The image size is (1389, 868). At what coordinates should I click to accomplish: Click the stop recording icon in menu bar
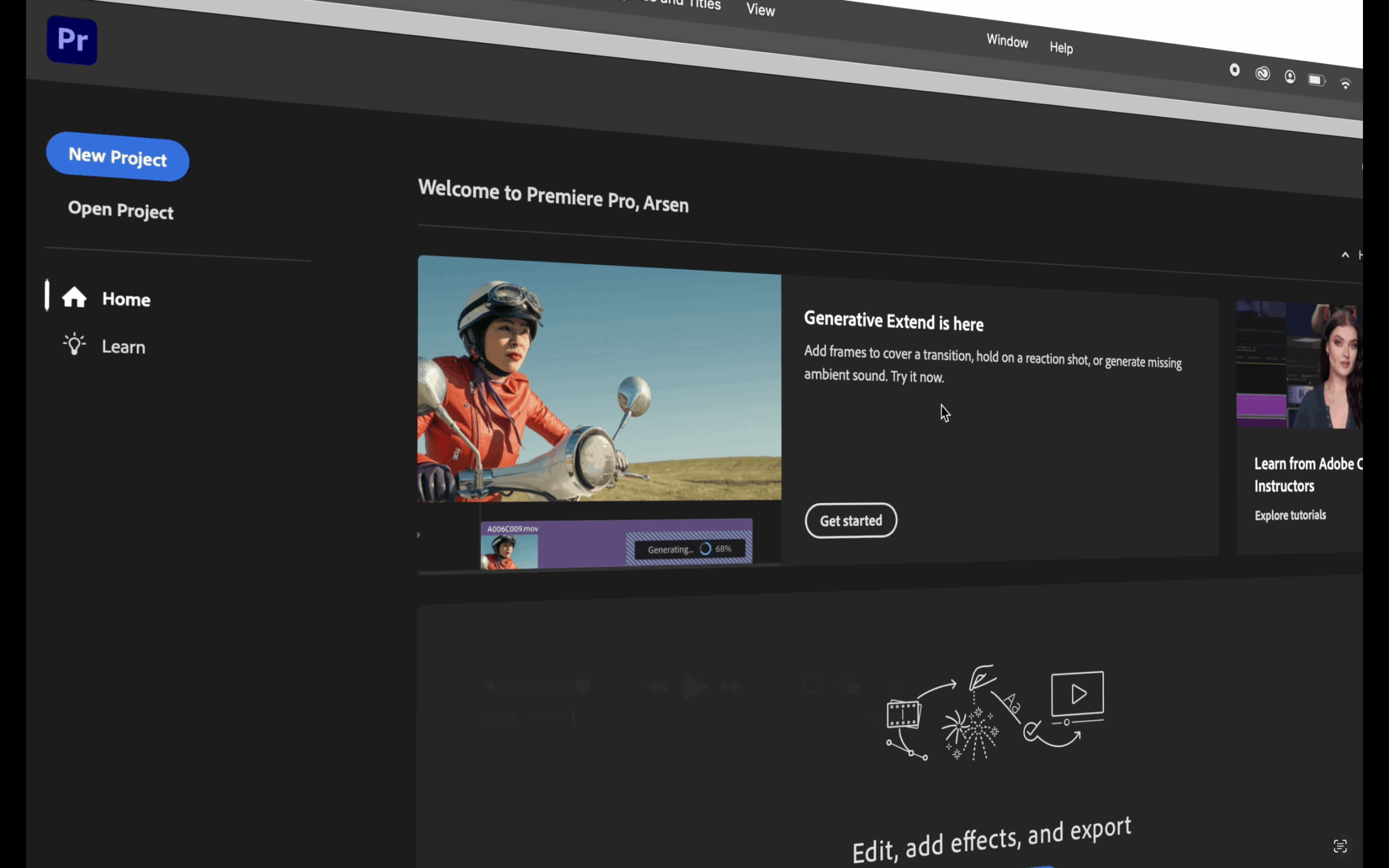[x=1234, y=70]
